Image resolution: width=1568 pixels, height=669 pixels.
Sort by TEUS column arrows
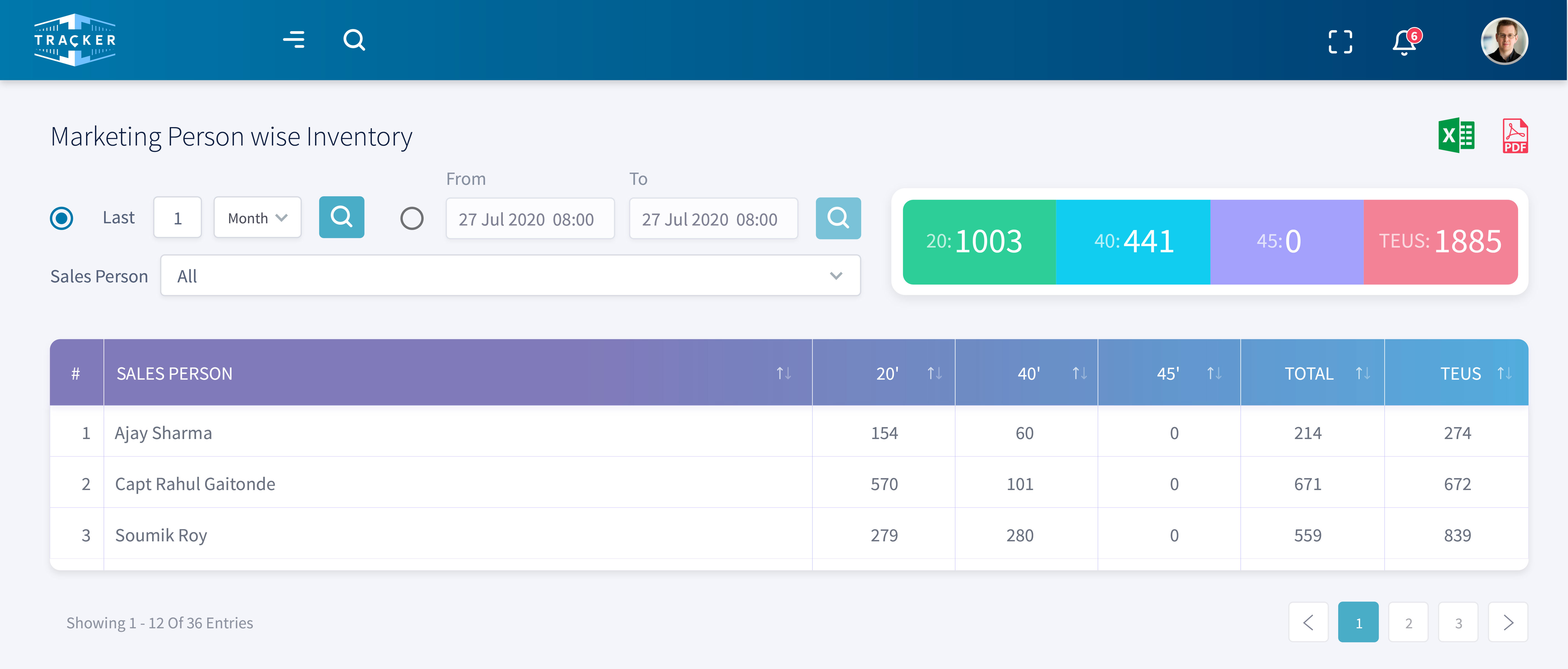tap(1505, 373)
